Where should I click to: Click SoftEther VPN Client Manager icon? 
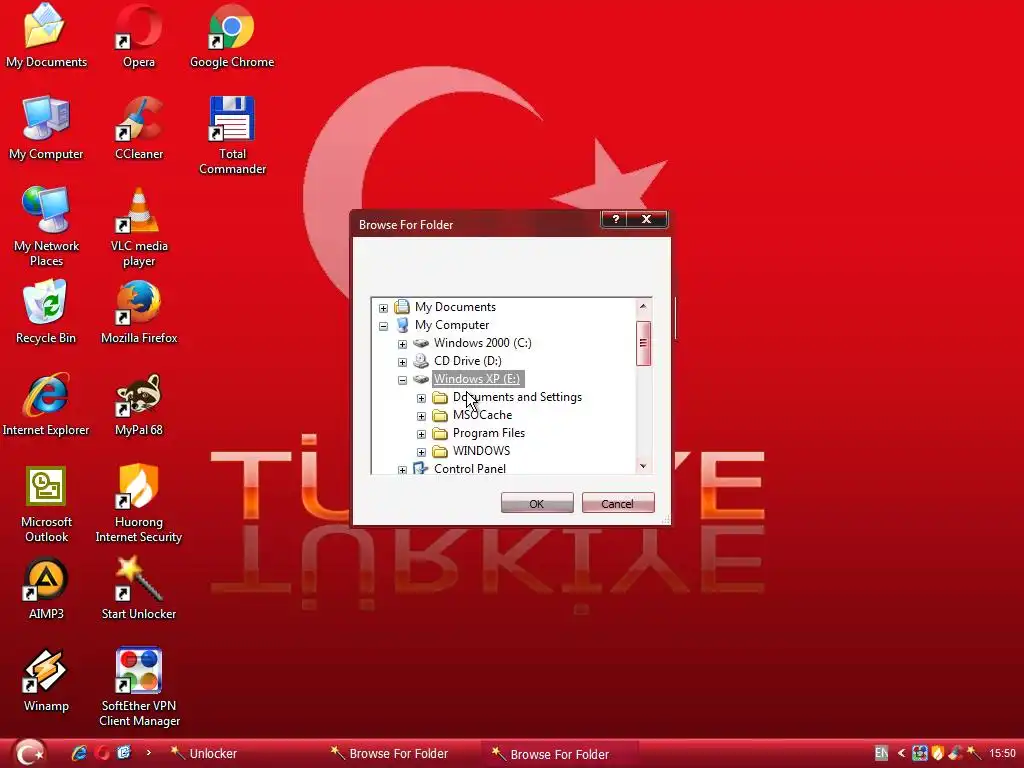pyautogui.click(x=138, y=687)
